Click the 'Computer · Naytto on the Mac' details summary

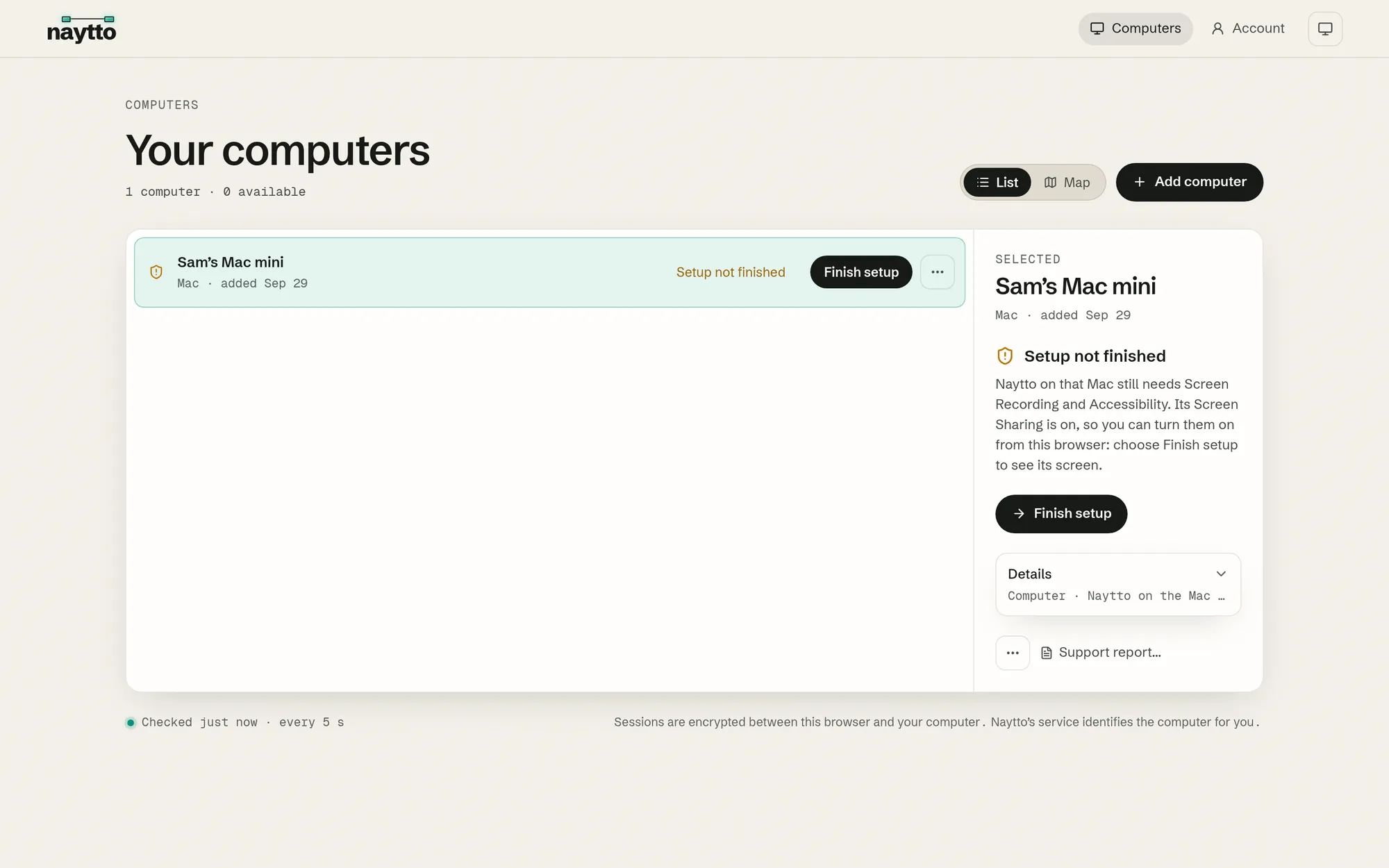click(1117, 596)
